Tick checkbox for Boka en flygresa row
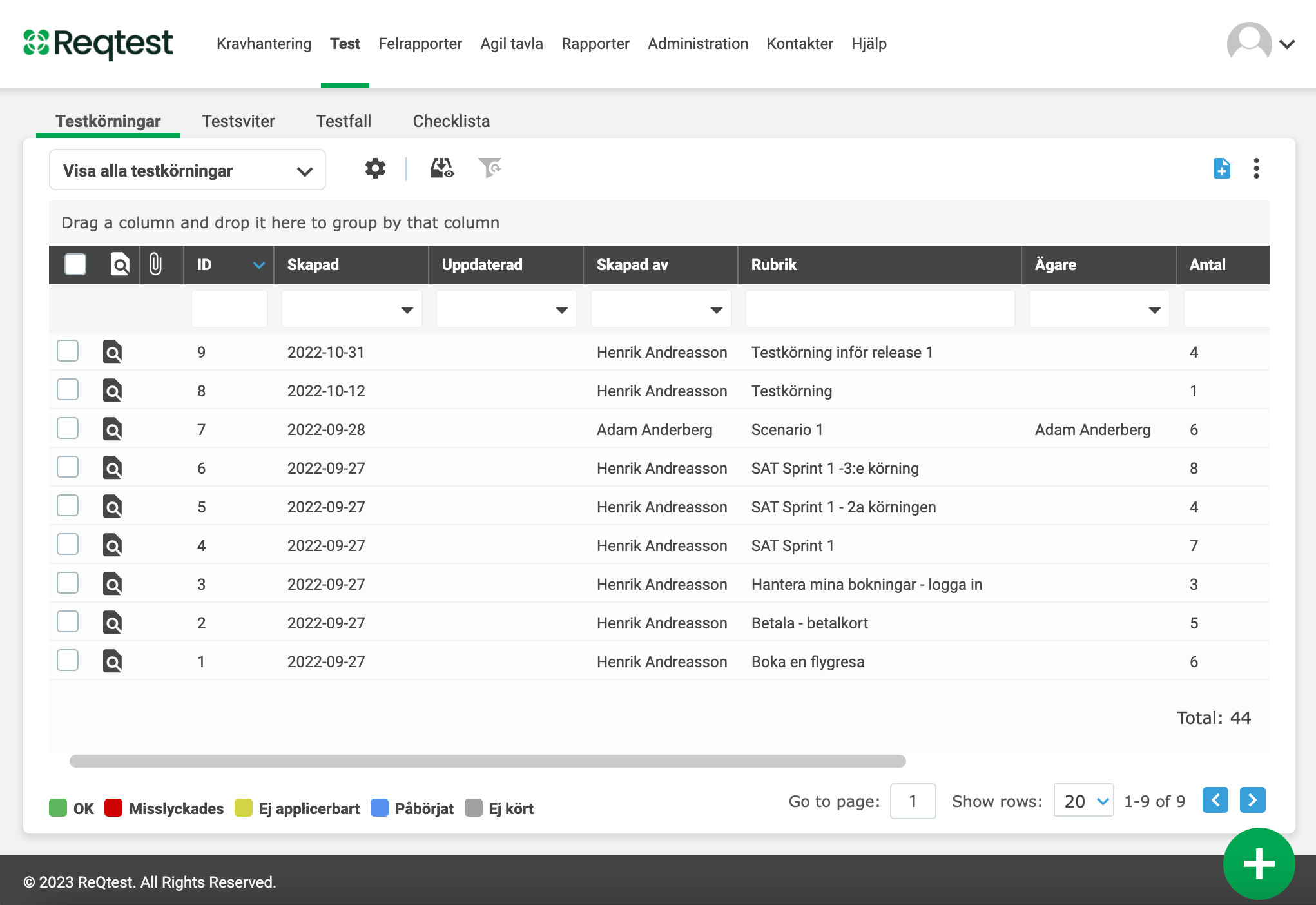1316x905 pixels. 68,661
